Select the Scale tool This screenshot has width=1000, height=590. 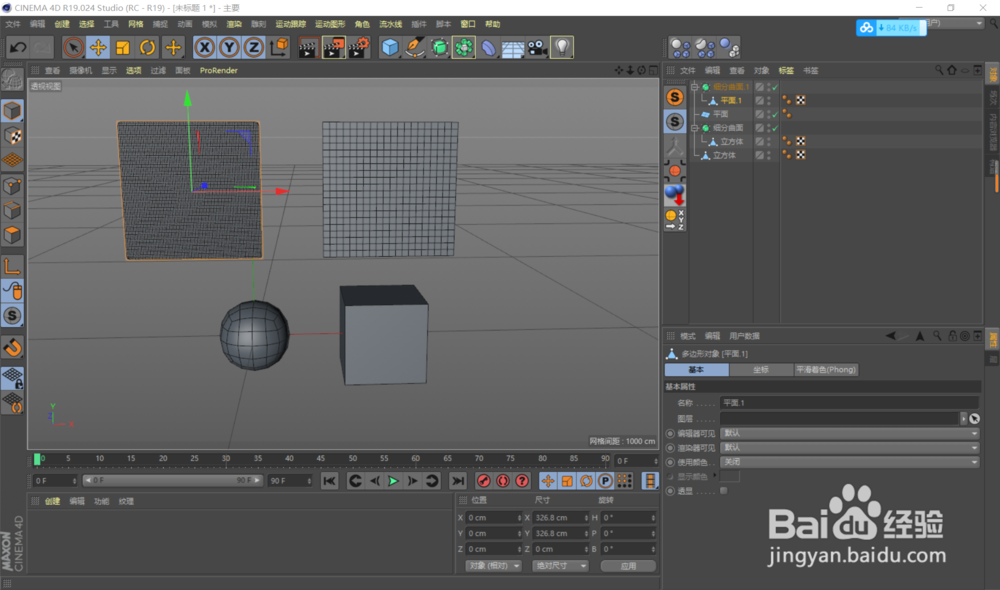pyautogui.click(x=120, y=47)
